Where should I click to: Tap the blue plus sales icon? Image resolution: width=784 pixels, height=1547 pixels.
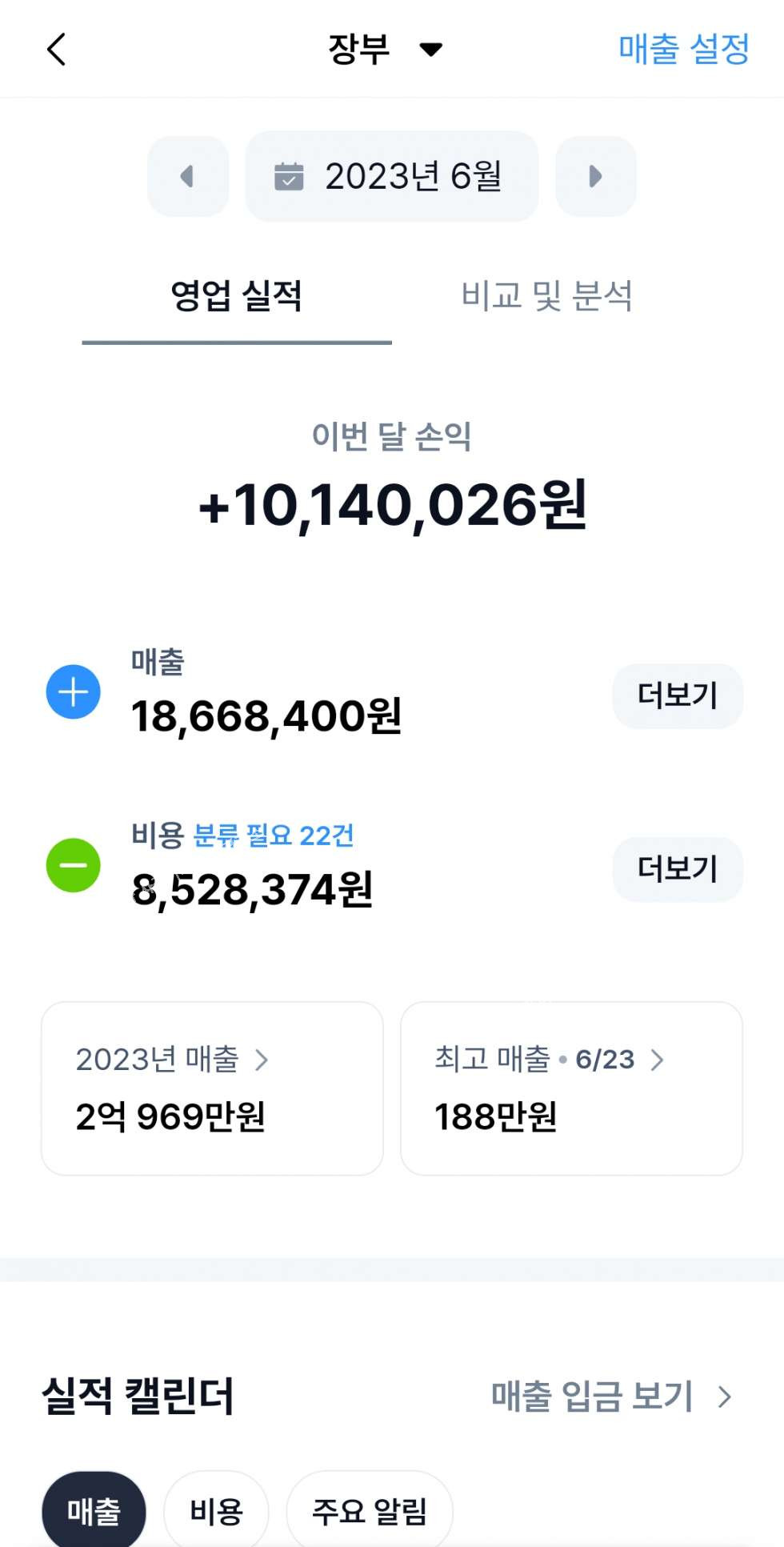click(x=74, y=692)
